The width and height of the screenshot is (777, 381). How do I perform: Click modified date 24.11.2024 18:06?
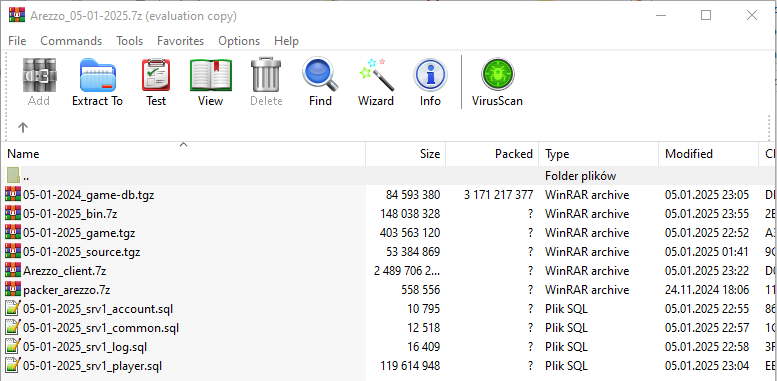(x=707, y=289)
